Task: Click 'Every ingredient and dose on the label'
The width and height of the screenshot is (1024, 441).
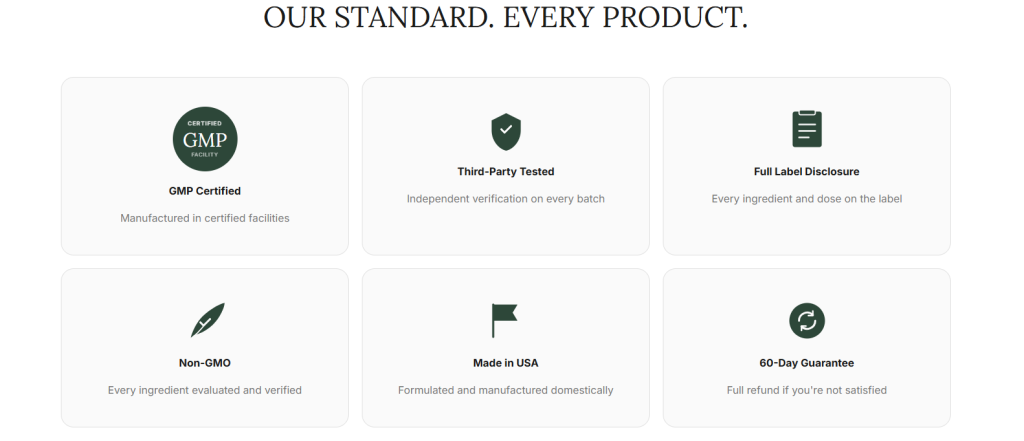Action: tap(806, 199)
